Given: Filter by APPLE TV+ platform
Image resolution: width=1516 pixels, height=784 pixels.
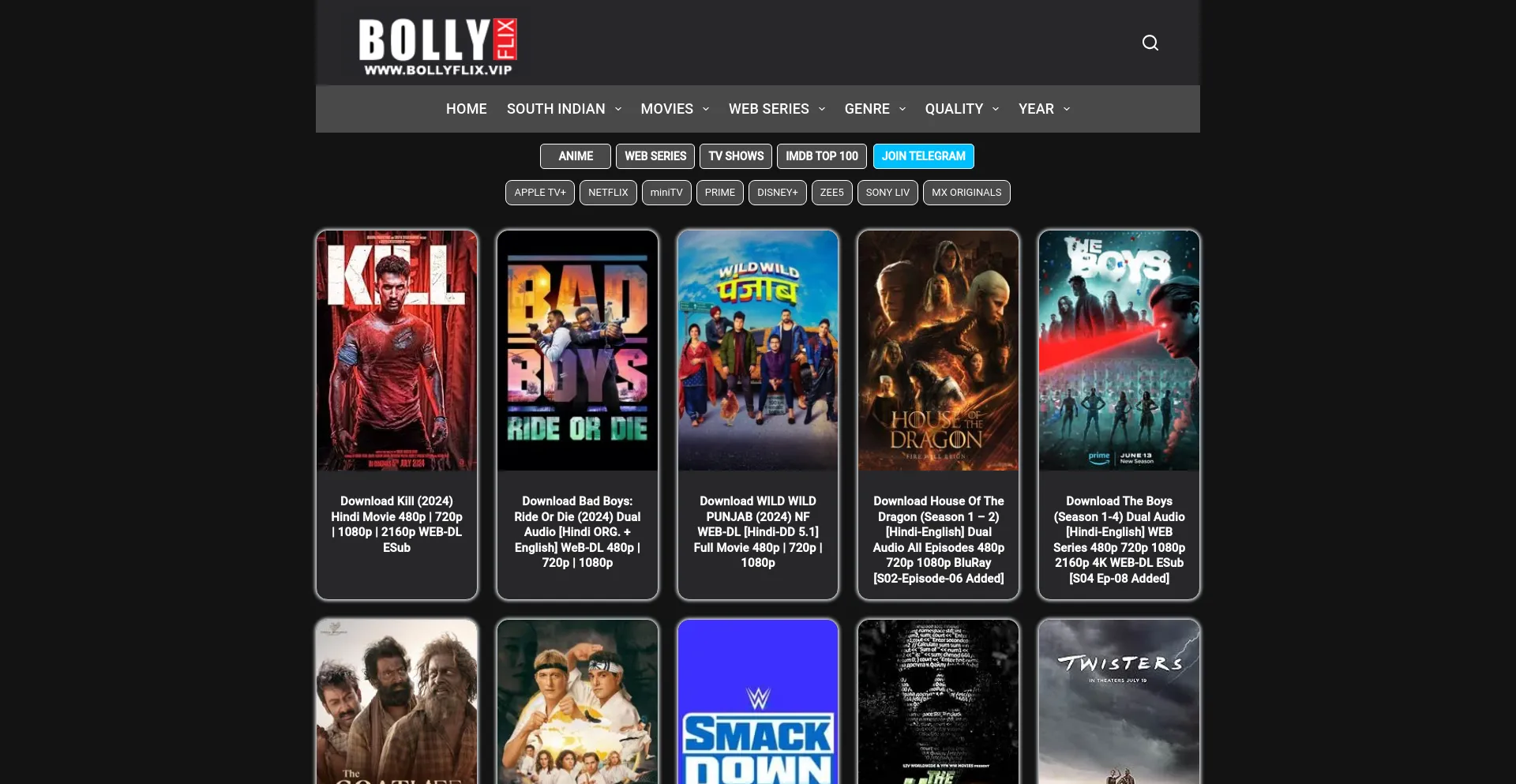Looking at the screenshot, I should pyautogui.click(x=540, y=193).
